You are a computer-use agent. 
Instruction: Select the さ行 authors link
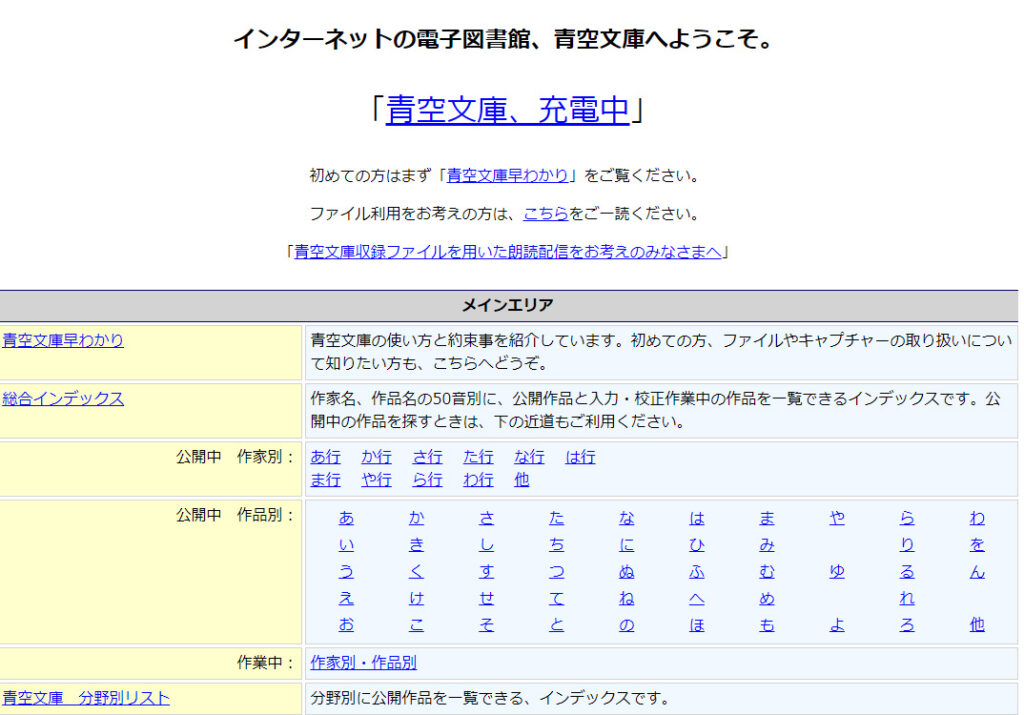[x=427, y=457]
